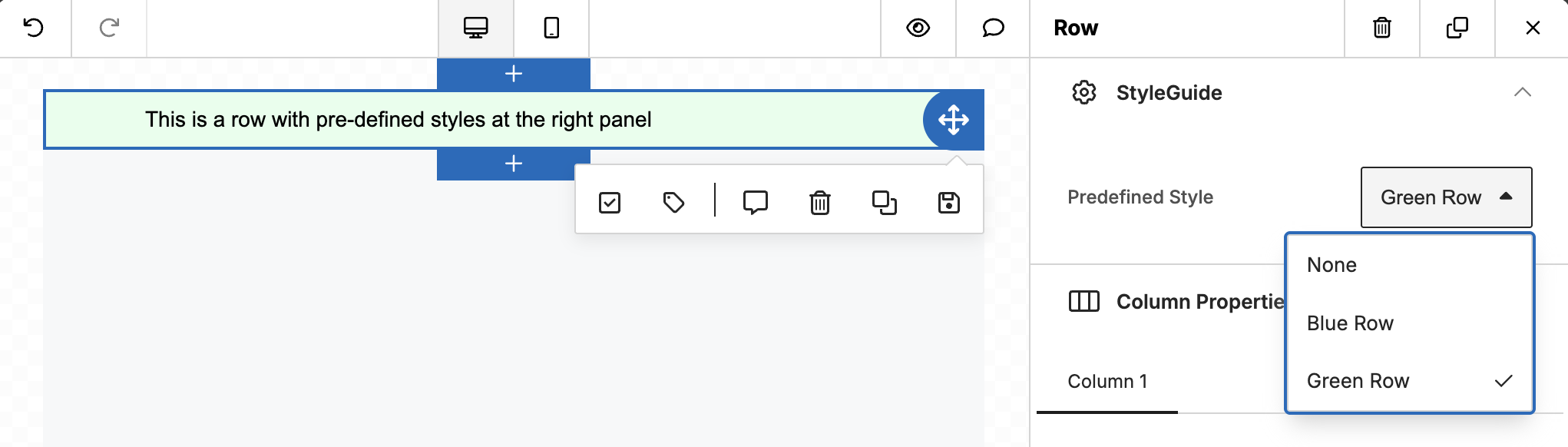Screen dimensions: 1568x447
Task: Choose Blue Row style option
Action: (x=1410, y=323)
